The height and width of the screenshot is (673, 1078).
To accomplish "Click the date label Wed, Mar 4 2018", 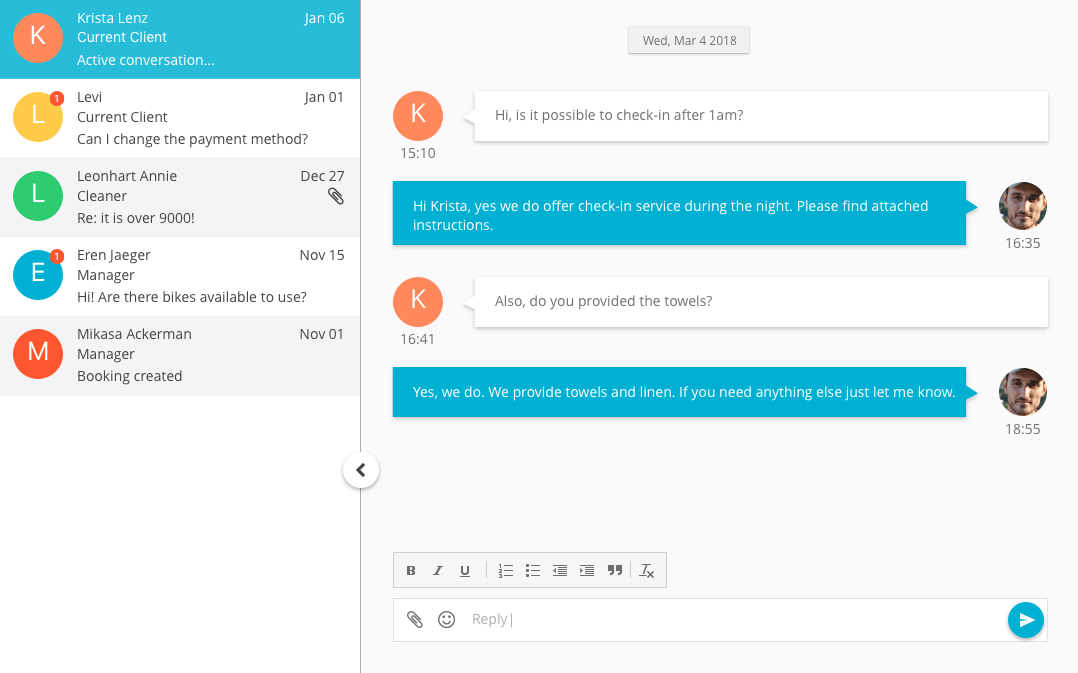I will [x=689, y=40].
